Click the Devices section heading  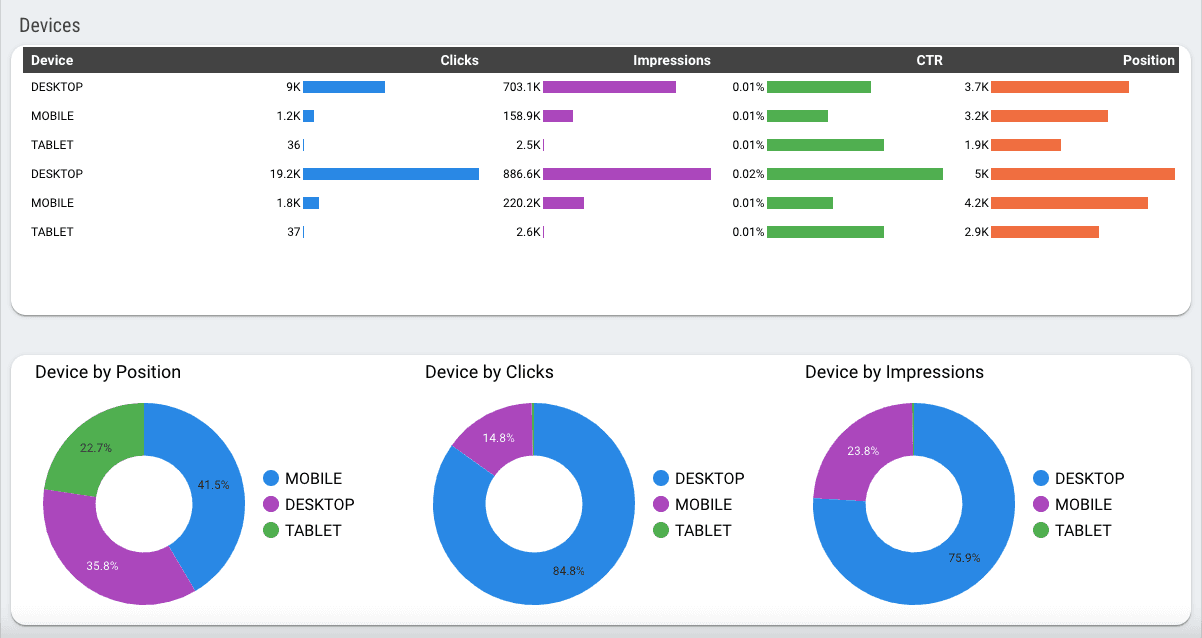(x=50, y=25)
